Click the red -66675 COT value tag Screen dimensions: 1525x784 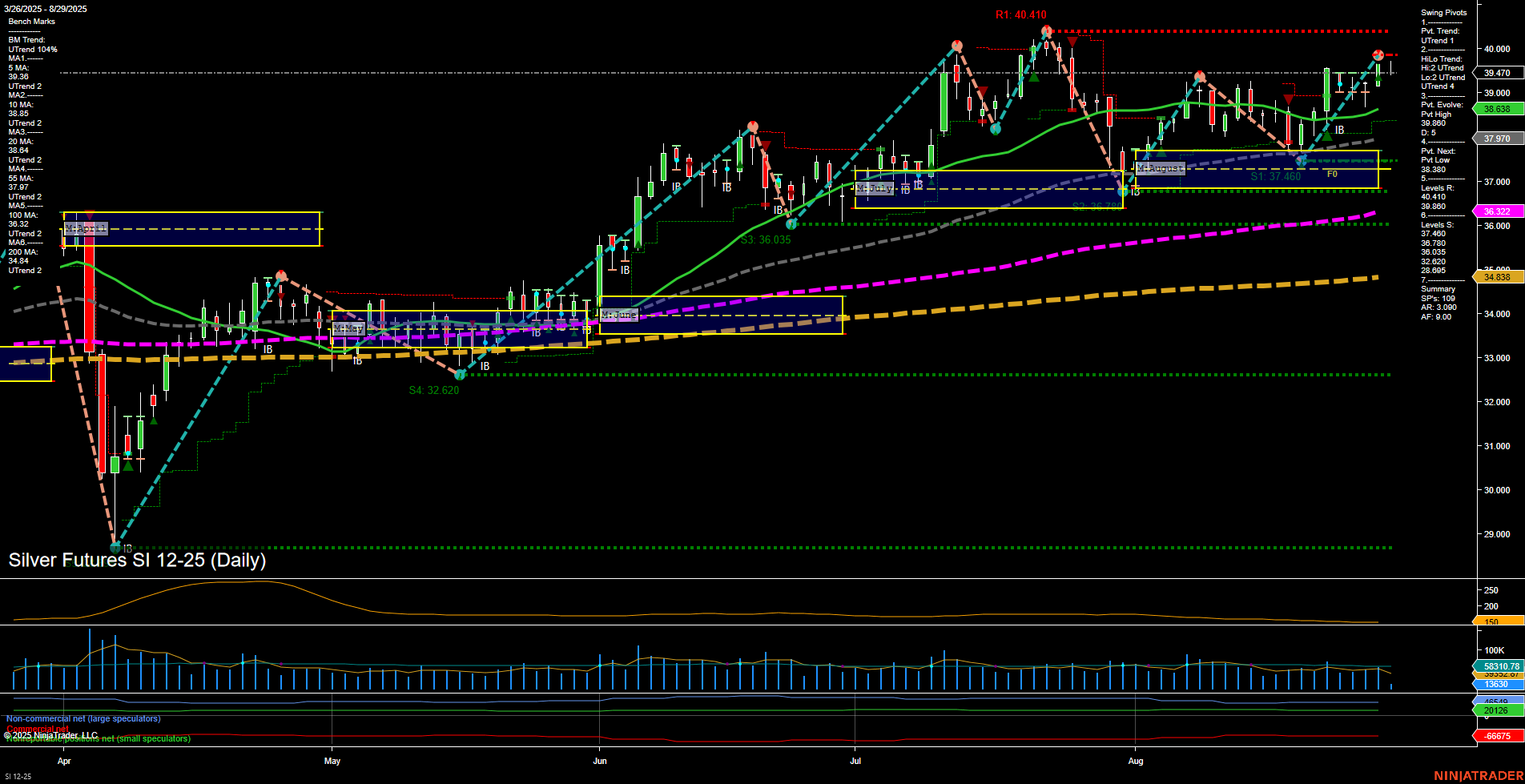pyautogui.click(x=1497, y=736)
